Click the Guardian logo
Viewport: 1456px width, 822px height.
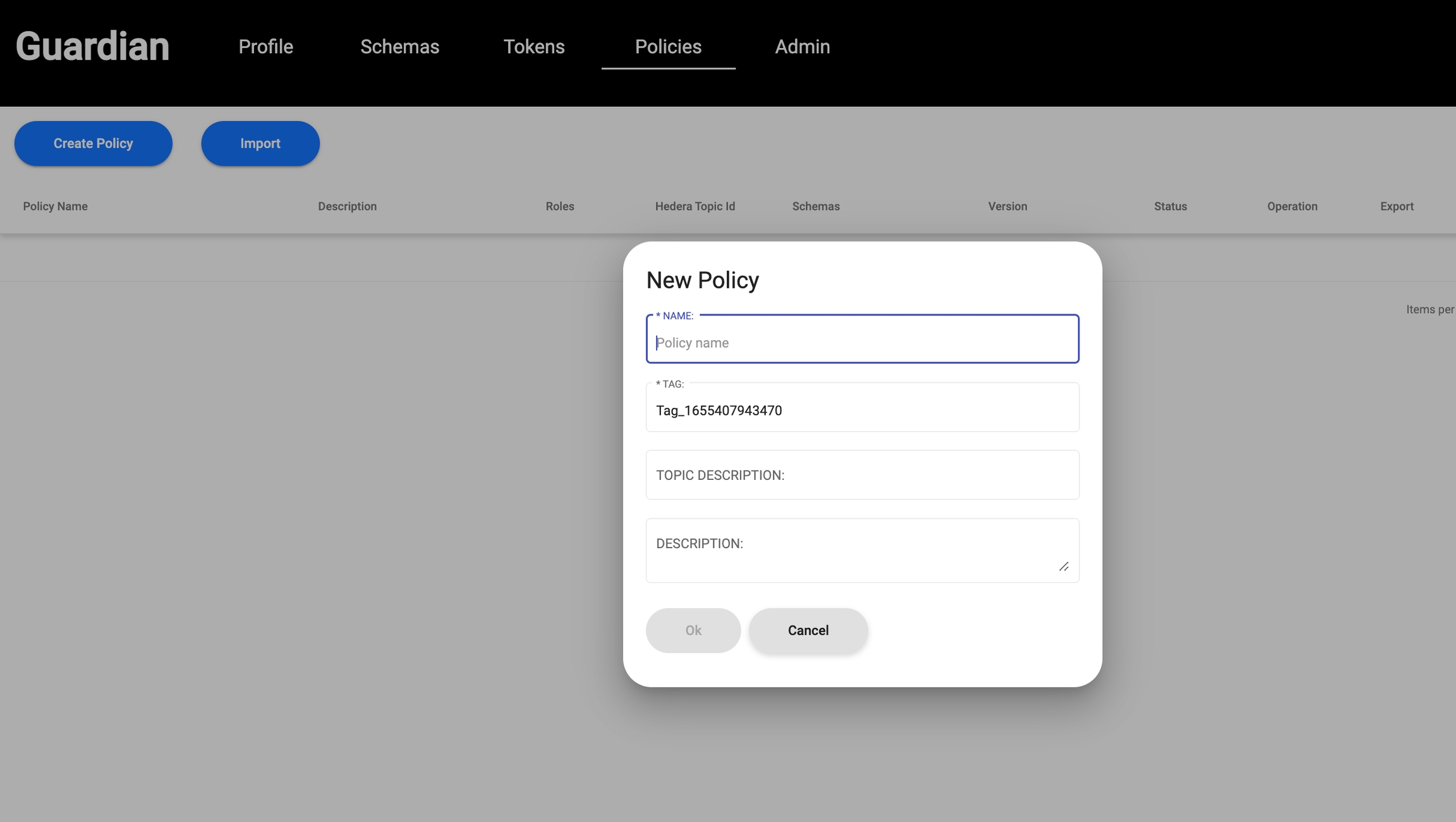click(x=92, y=47)
